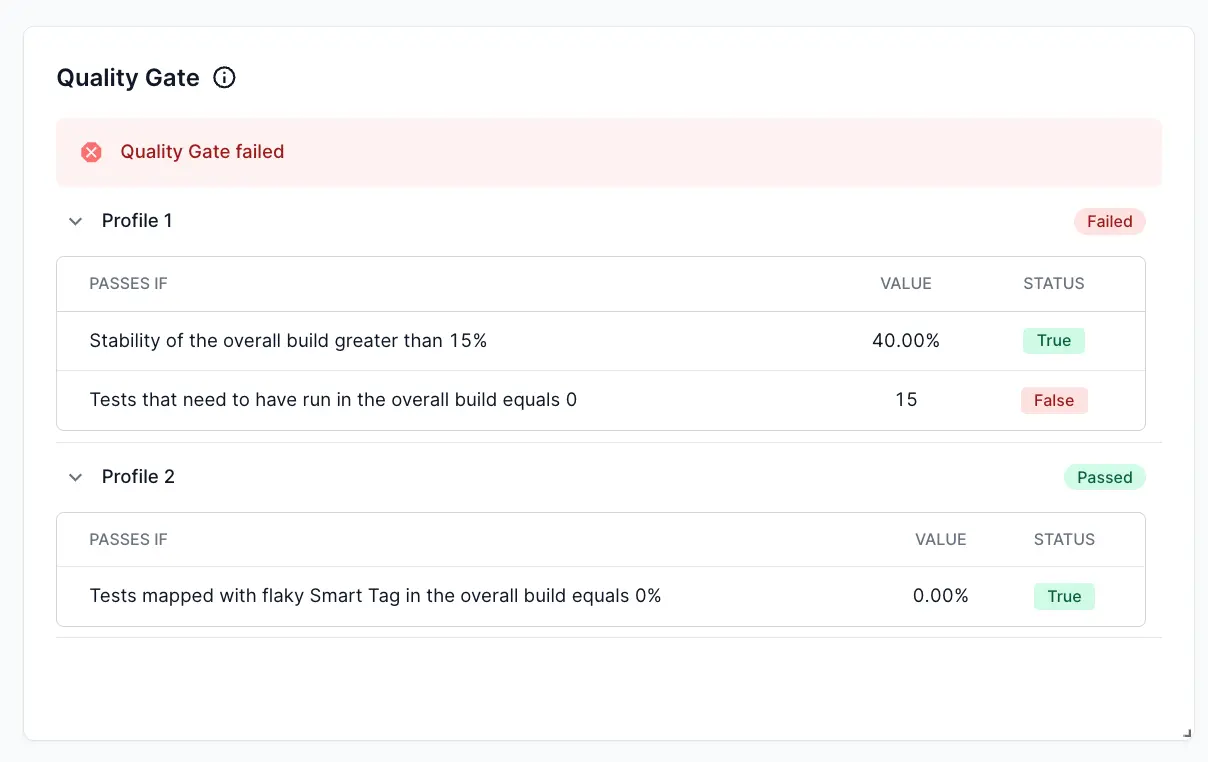Viewport: 1208px width, 762px height.
Task: Collapse the Profile 1 section chevron
Action: pos(75,221)
